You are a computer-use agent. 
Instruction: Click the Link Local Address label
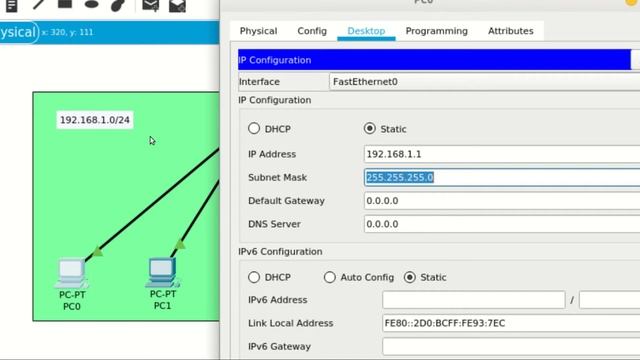coord(290,323)
